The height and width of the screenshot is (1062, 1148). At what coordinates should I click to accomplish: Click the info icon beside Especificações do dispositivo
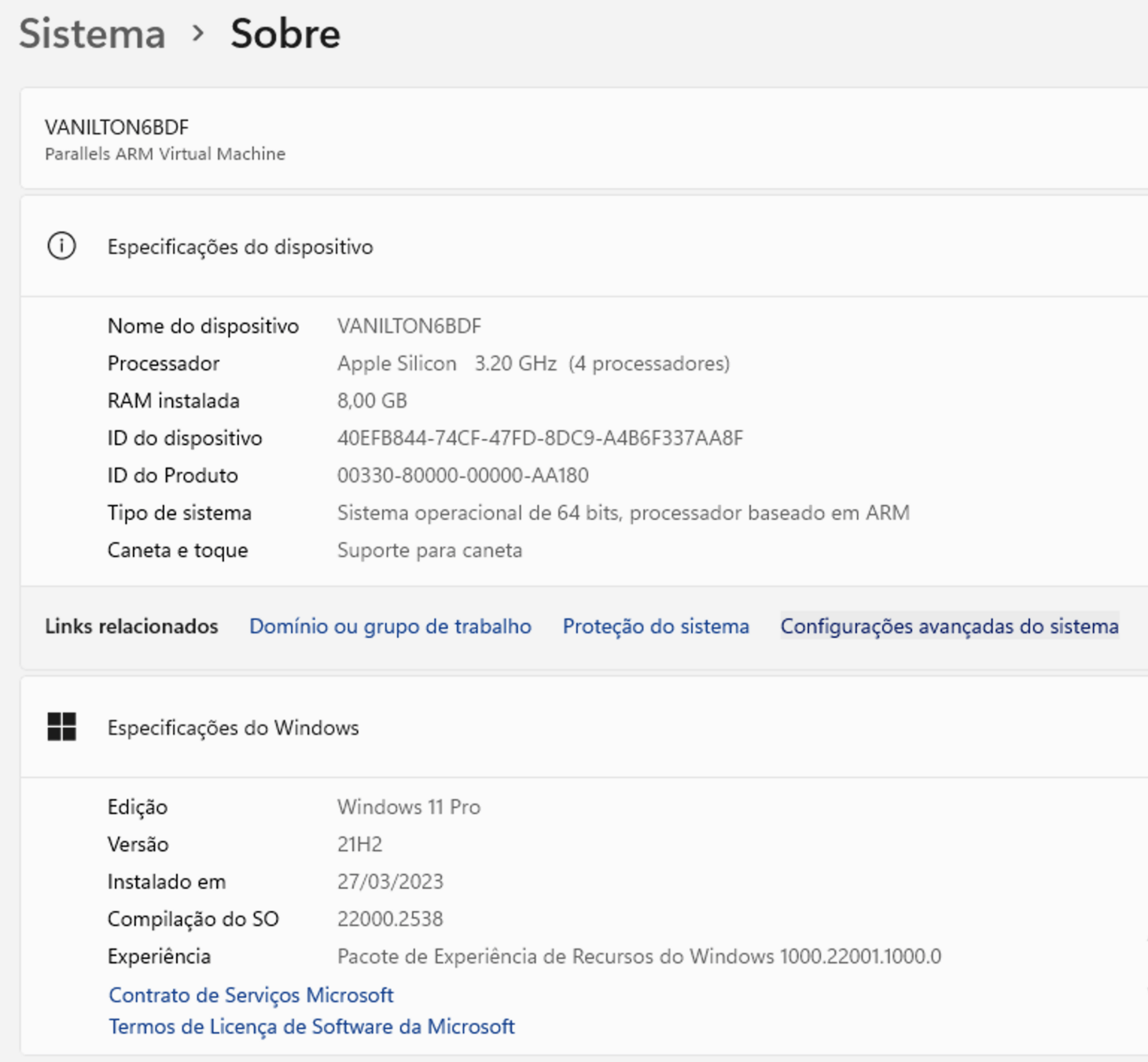(x=61, y=246)
